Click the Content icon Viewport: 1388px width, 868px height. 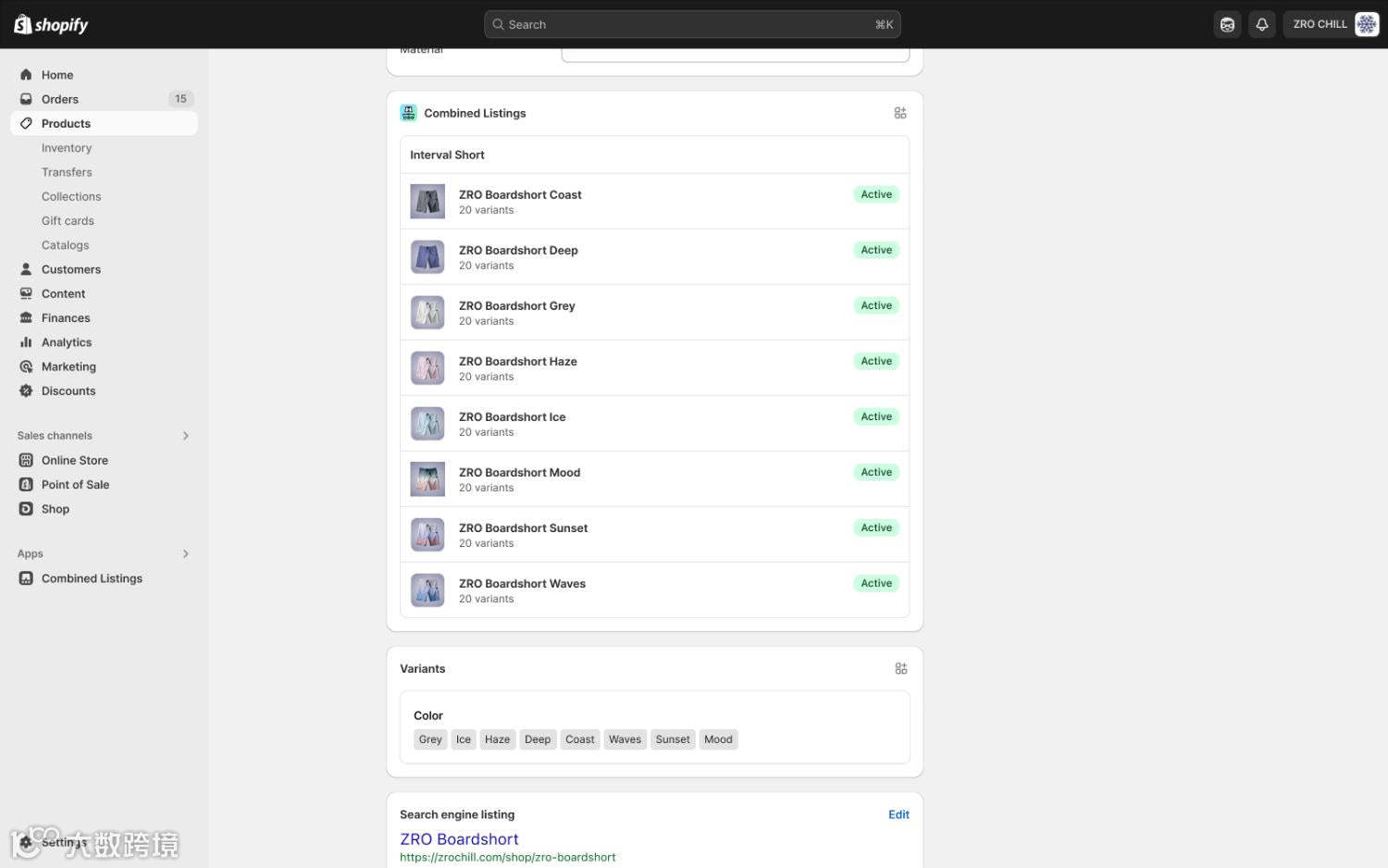pos(26,293)
